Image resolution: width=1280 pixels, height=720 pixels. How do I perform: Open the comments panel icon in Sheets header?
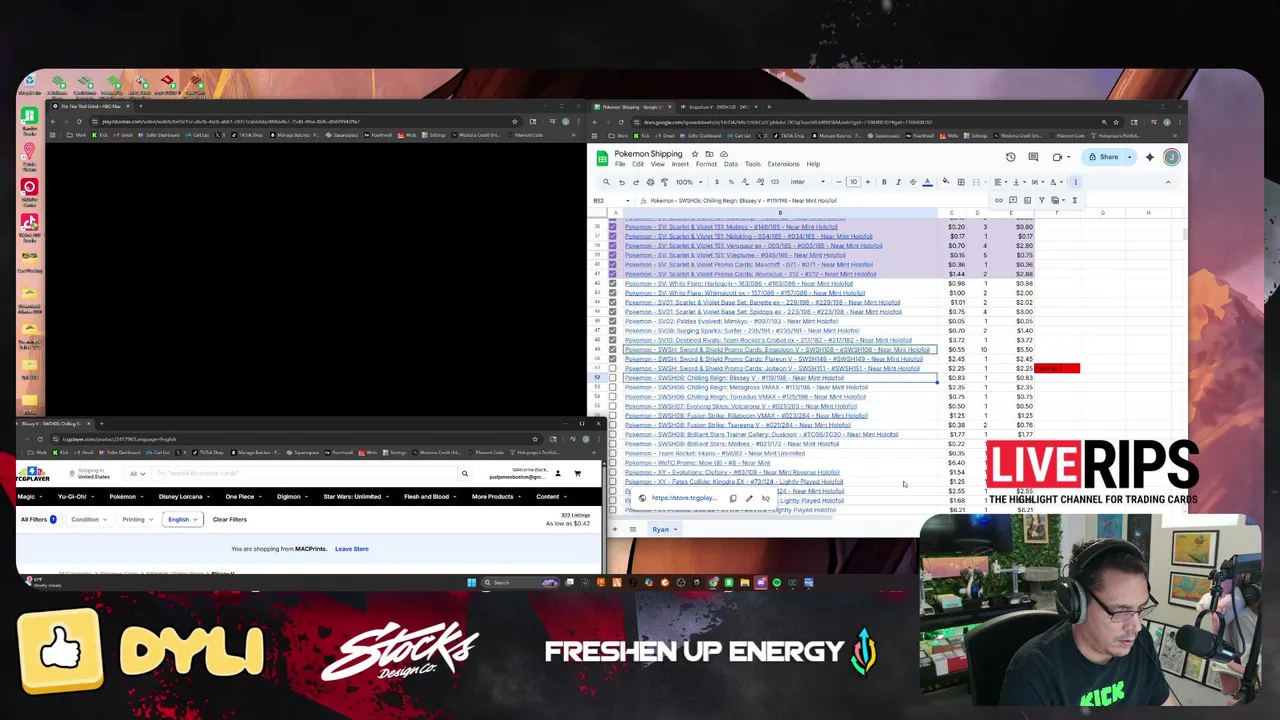click(1033, 157)
